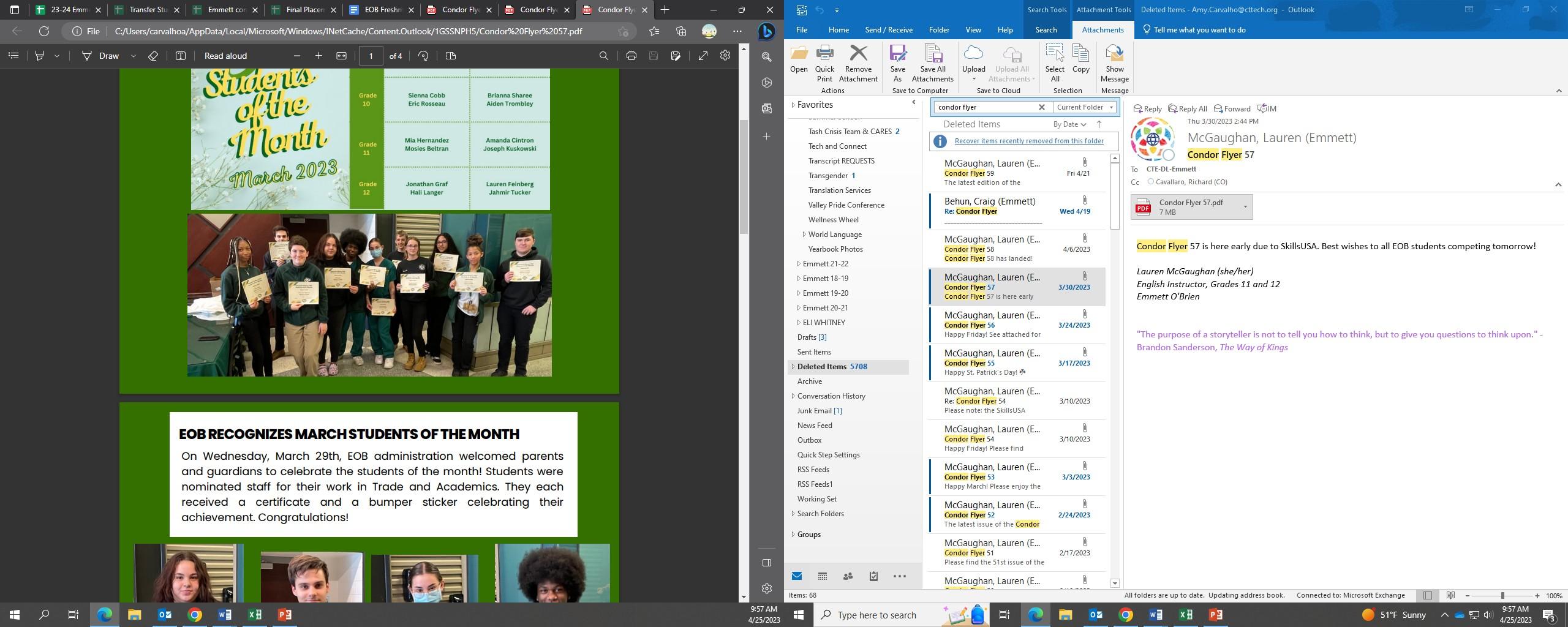1568x627 pixels.
Task: Expand the Emmett 21-22 folder
Action: 799,264
